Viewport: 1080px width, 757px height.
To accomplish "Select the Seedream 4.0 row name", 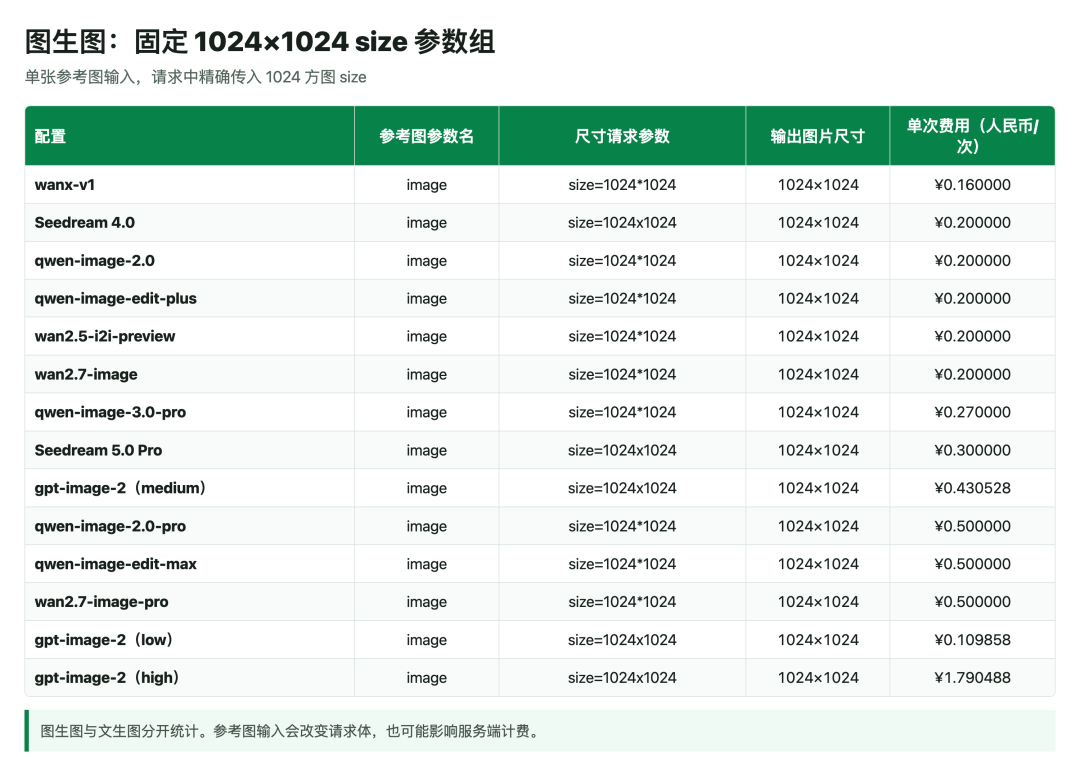I will pos(85,222).
